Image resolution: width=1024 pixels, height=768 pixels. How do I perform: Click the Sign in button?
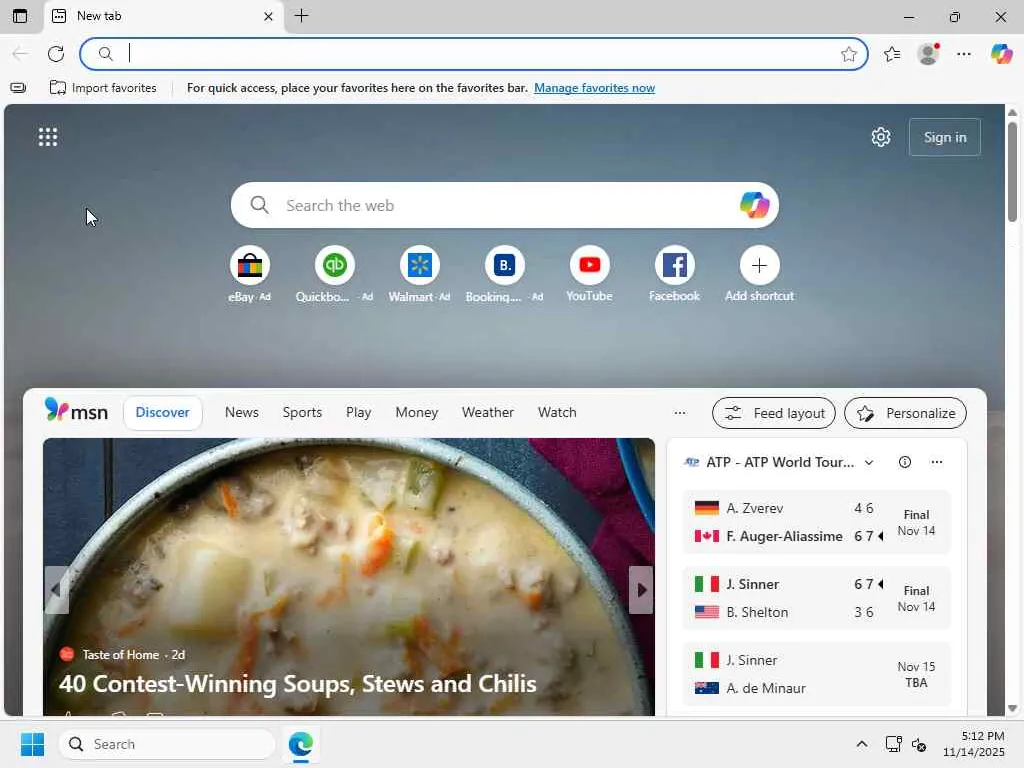point(944,137)
